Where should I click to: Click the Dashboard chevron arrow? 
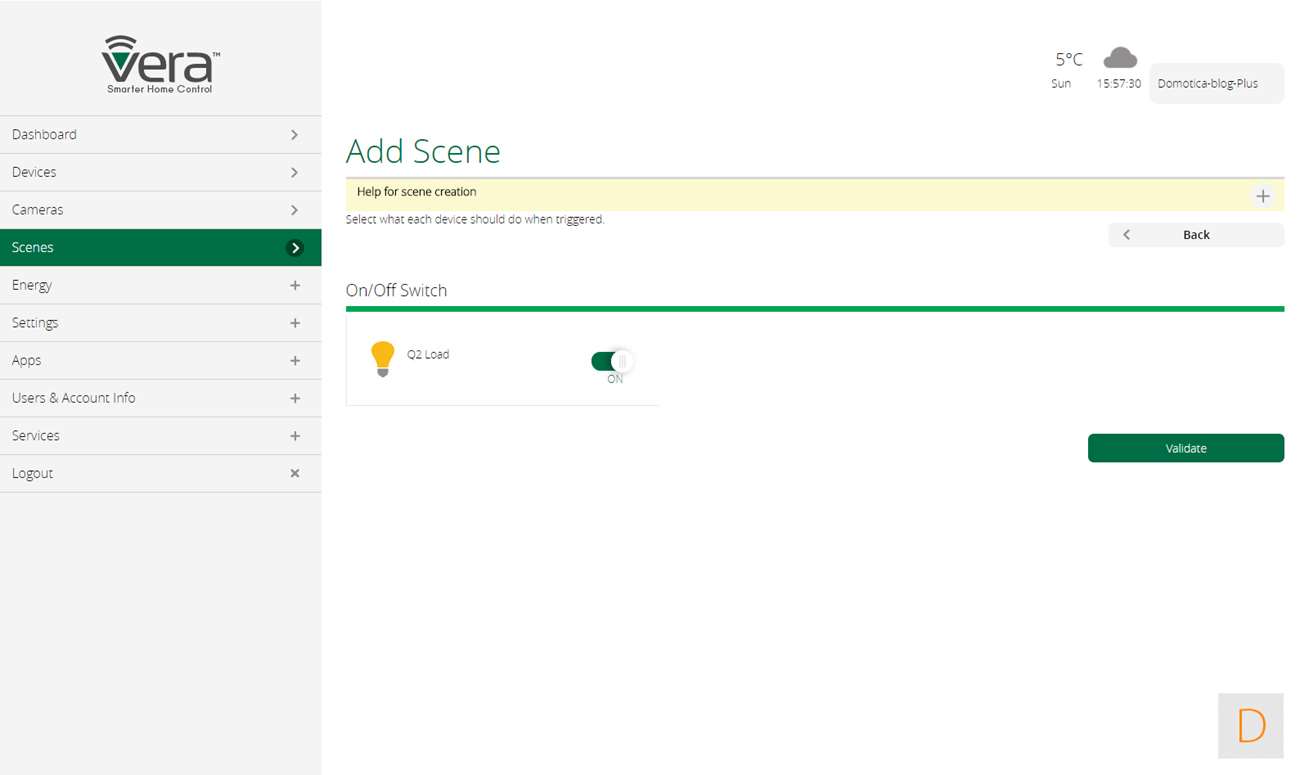tap(294, 135)
